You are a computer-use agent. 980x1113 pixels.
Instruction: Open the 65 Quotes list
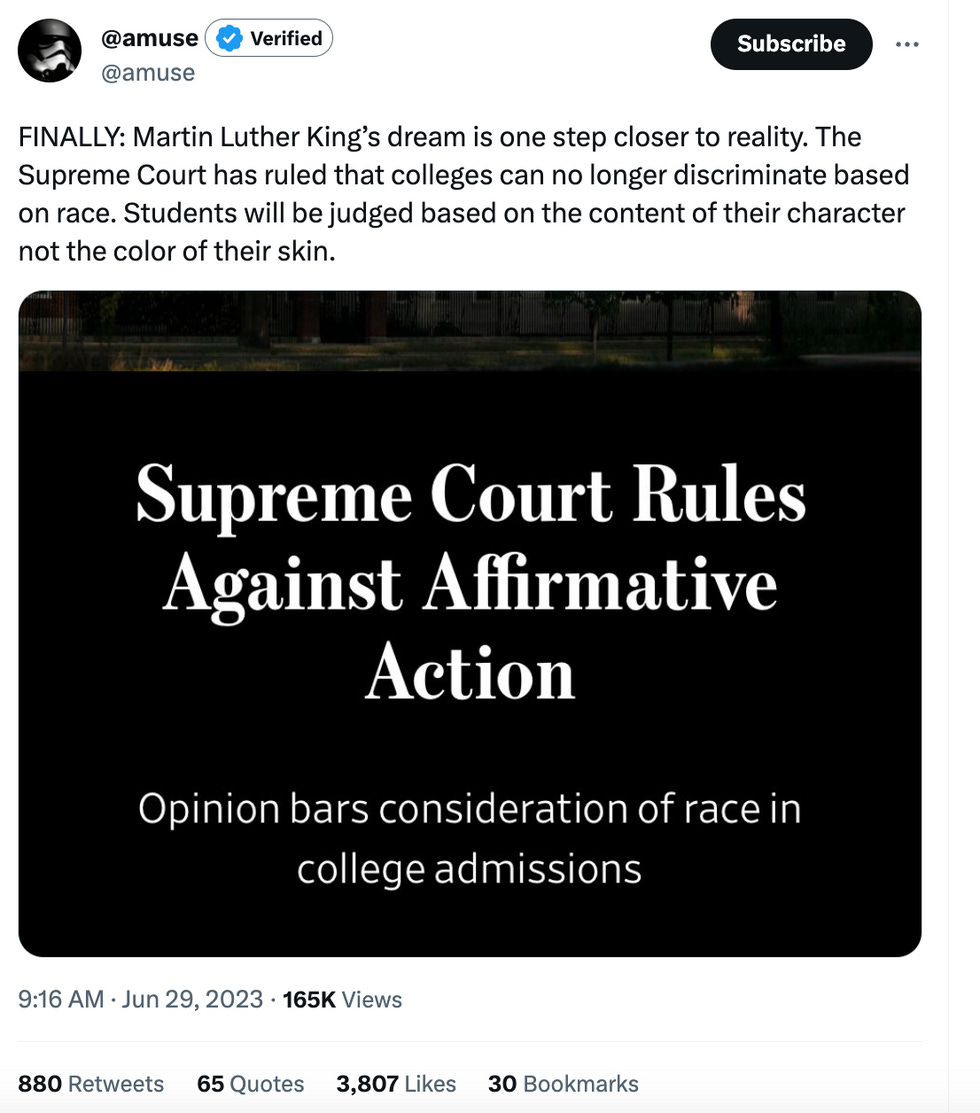(251, 1084)
